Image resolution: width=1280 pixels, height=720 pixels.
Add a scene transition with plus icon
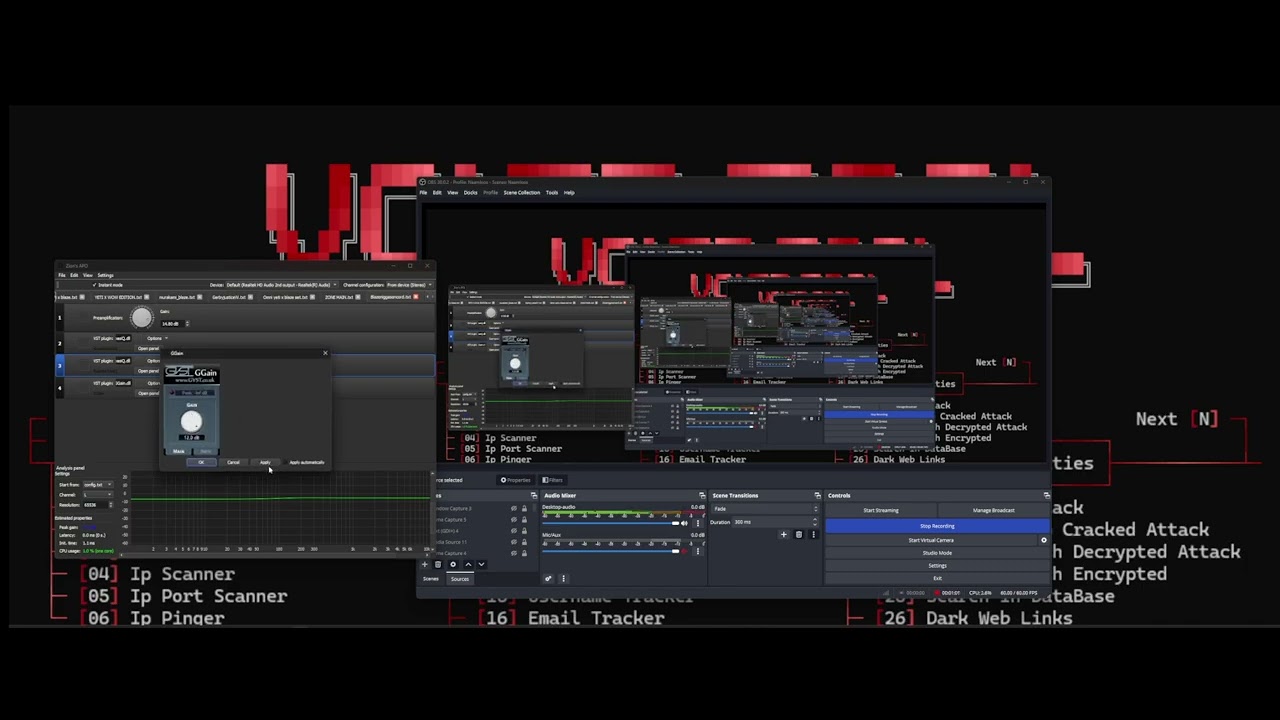(784, 535)
